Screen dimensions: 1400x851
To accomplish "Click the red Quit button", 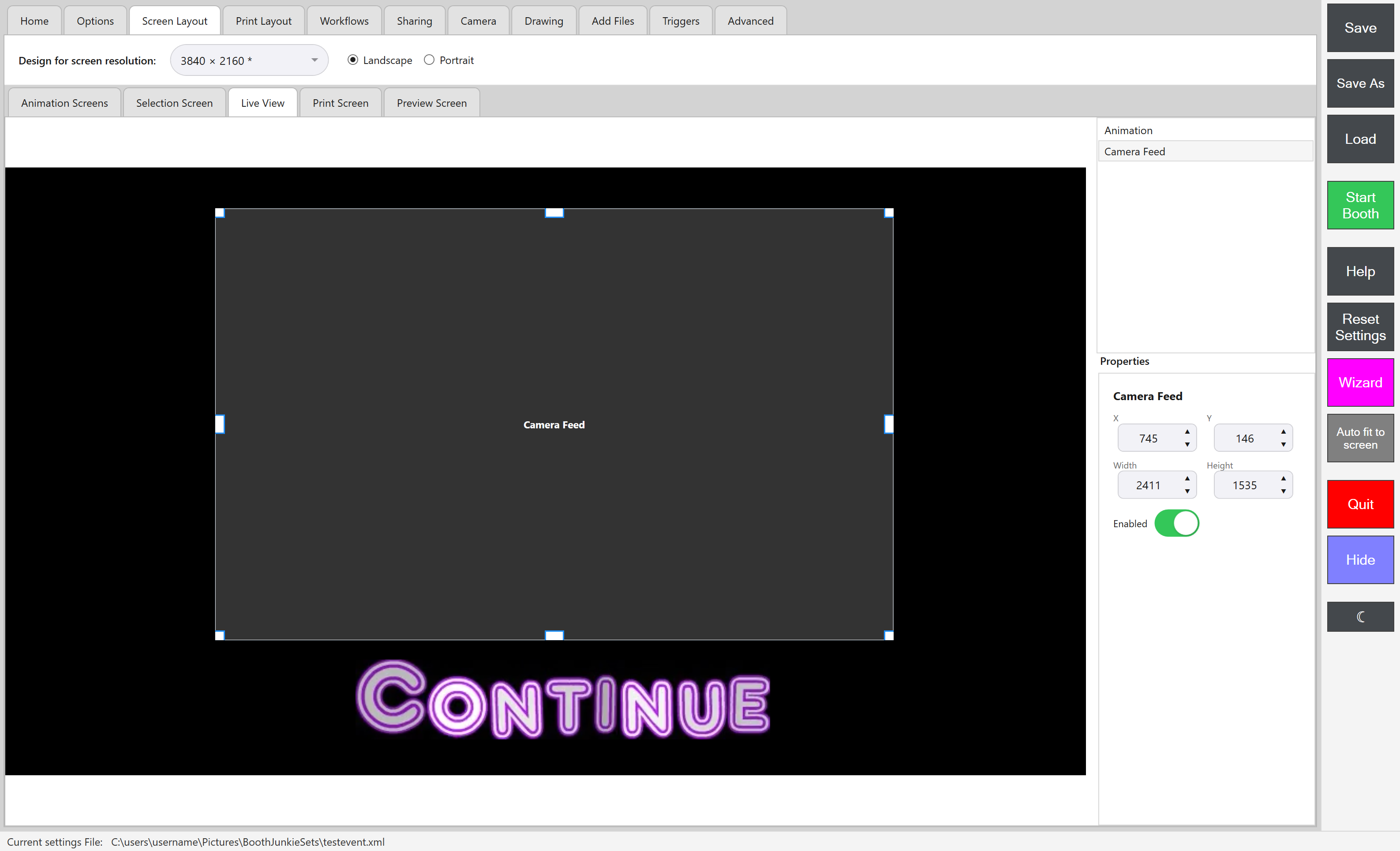I will [x=1360, y=504].
